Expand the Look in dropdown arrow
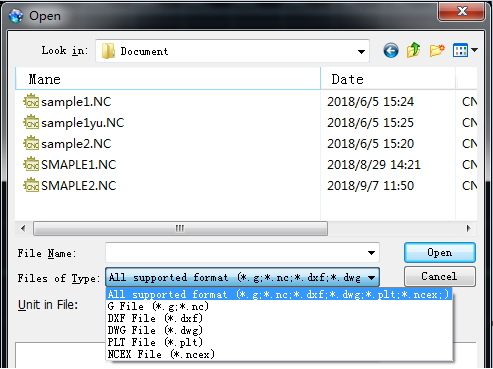The width and height of the screenshot is (493, 369). coord(361,52)
